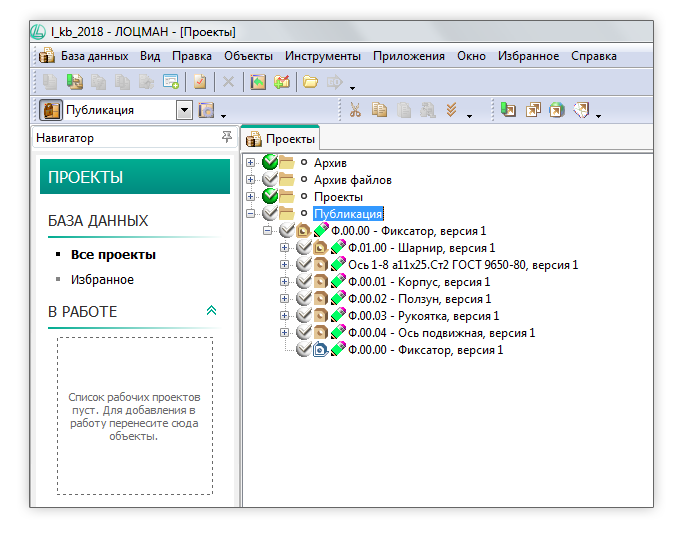The width and height of the screenshot is (680, 539).
Task: Collapse the Публикация tree node
Action: pos(250,214)
